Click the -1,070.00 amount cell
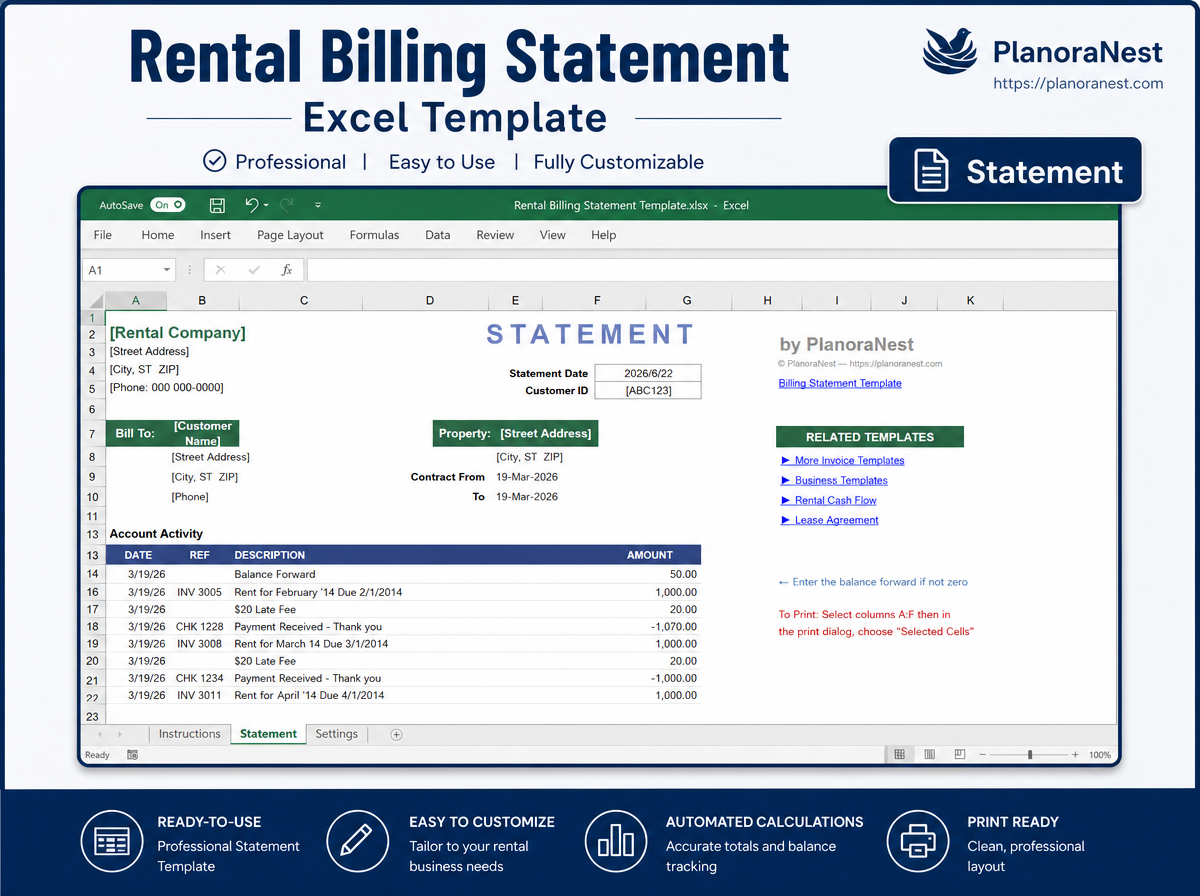 click(673, 627)
